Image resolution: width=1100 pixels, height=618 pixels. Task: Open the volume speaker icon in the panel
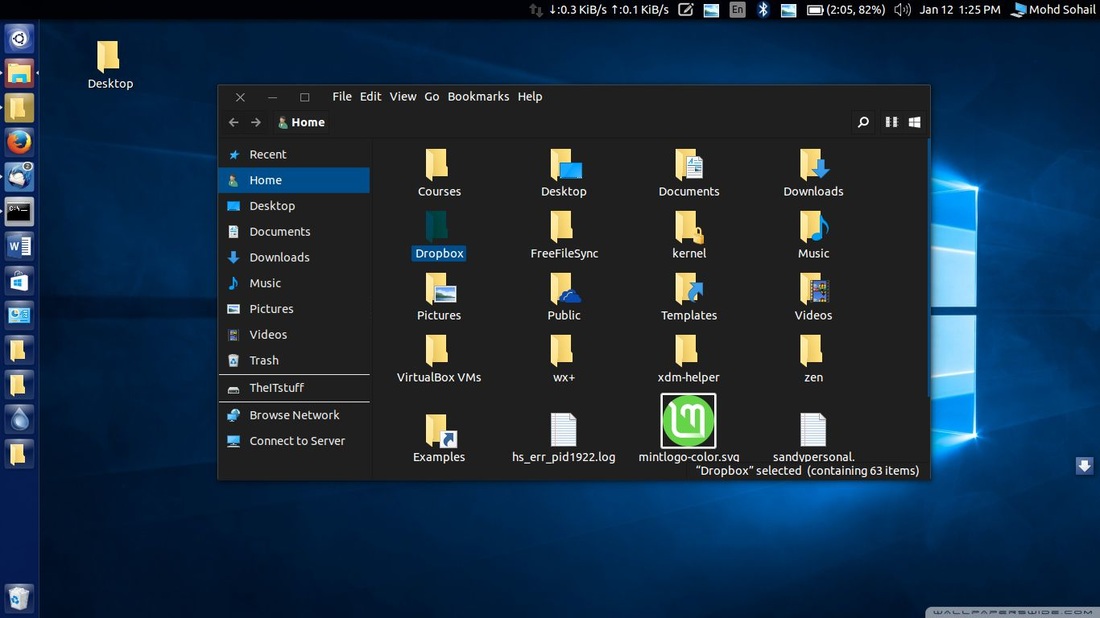(900, 9)
